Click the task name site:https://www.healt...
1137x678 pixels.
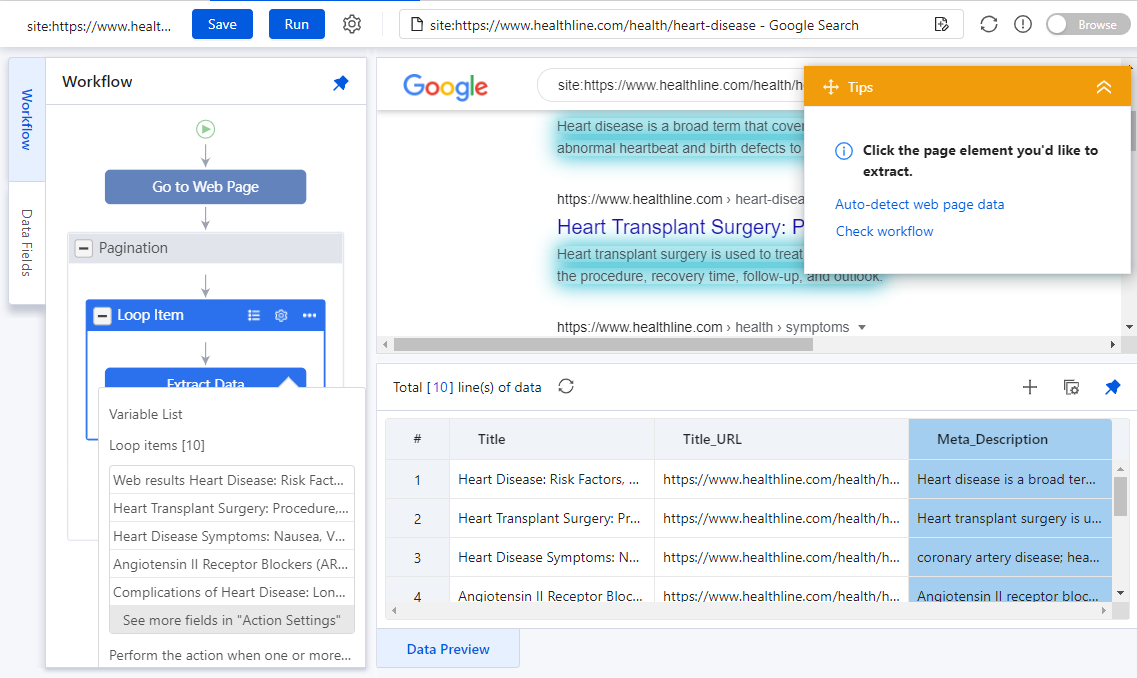click(x=99, y=26)
